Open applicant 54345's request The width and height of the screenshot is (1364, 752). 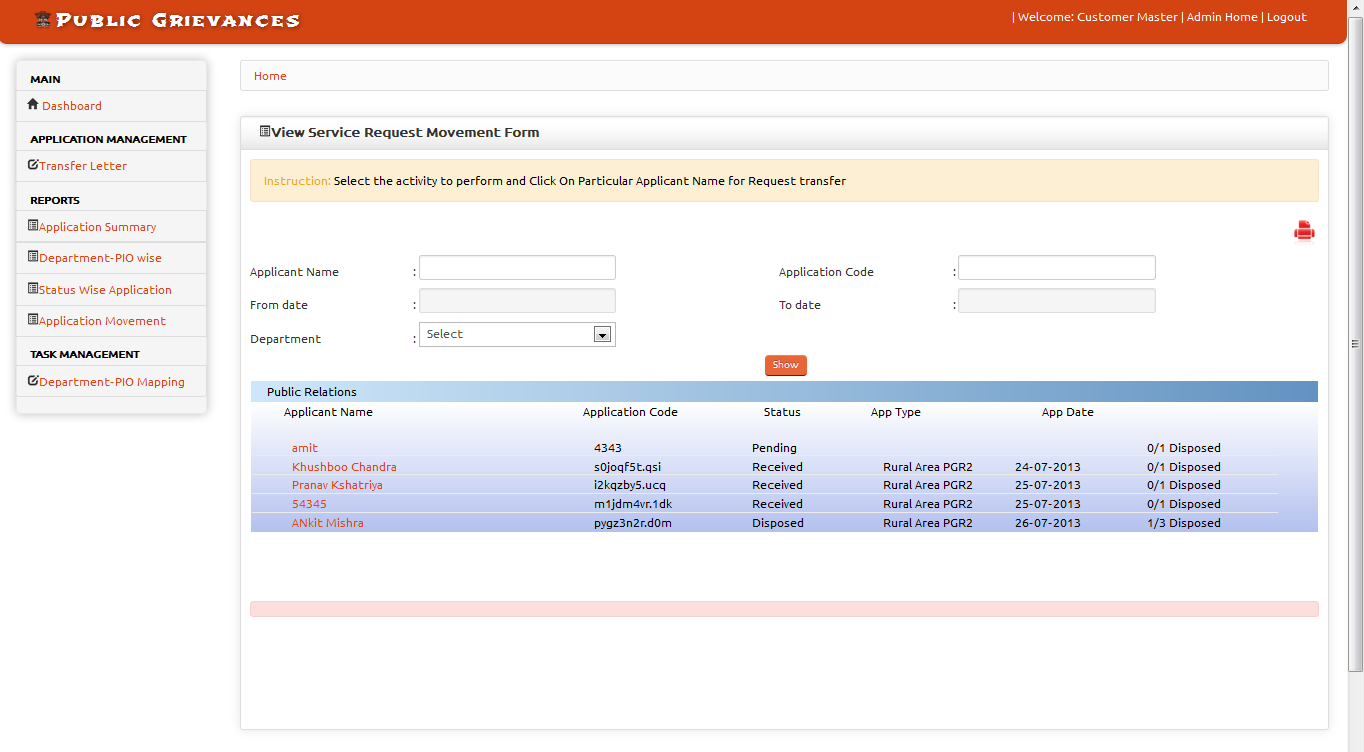tap(309, 504)
